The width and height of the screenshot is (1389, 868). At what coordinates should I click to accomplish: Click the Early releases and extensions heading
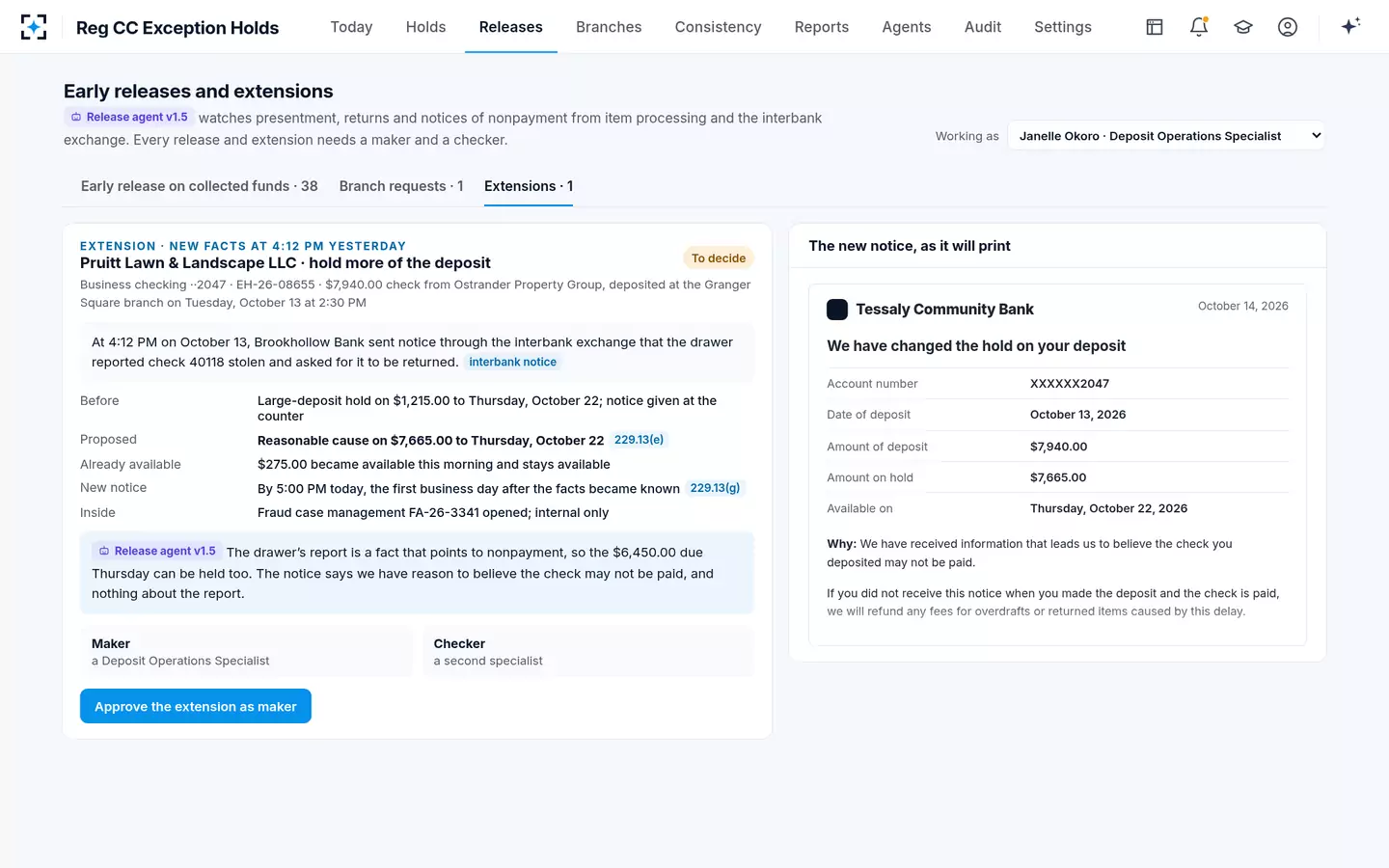199,92
